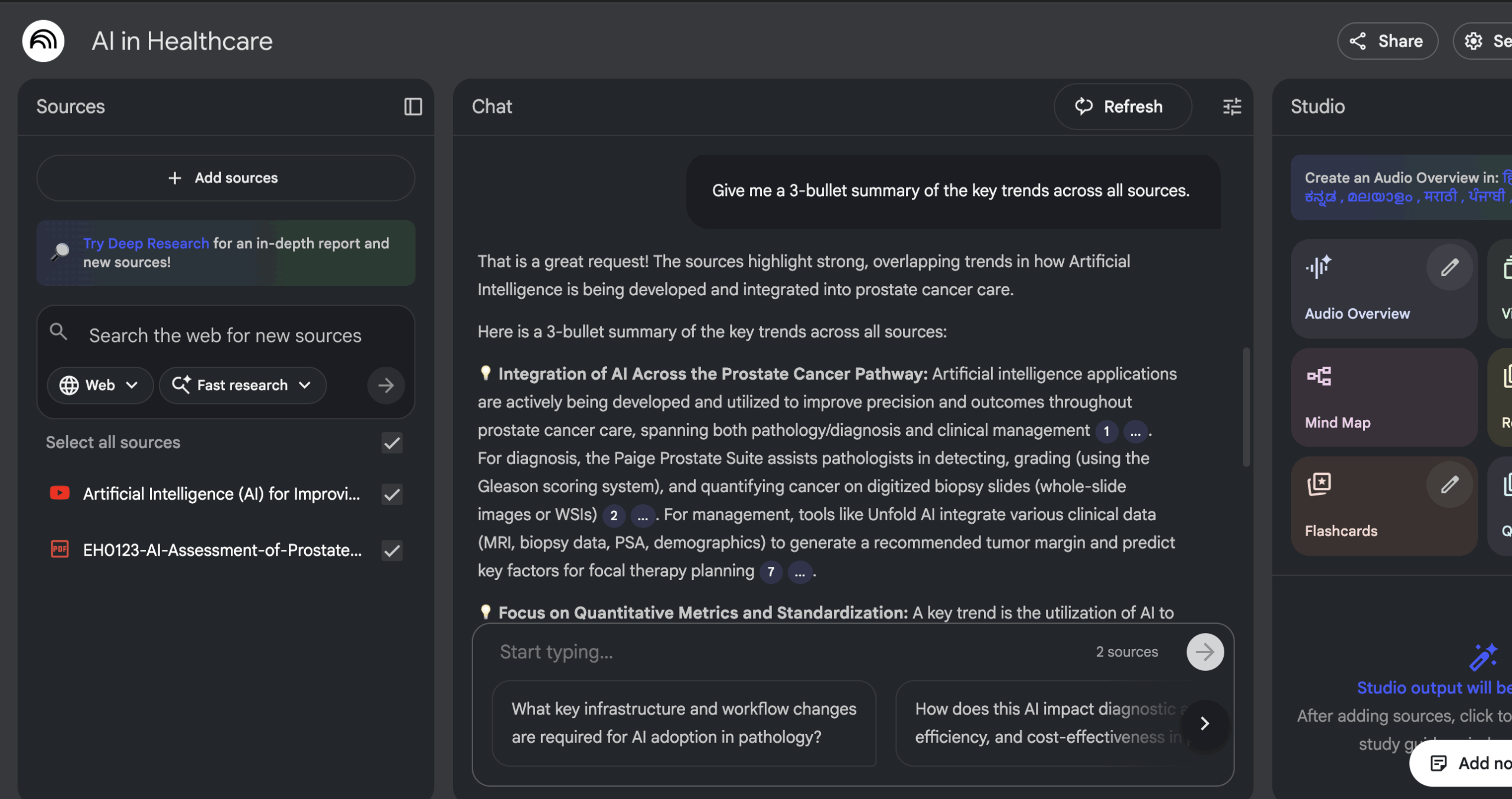Click citation badge 7 for focal therapy
This screenshot has width=1512, height=799.
(771, 572)
